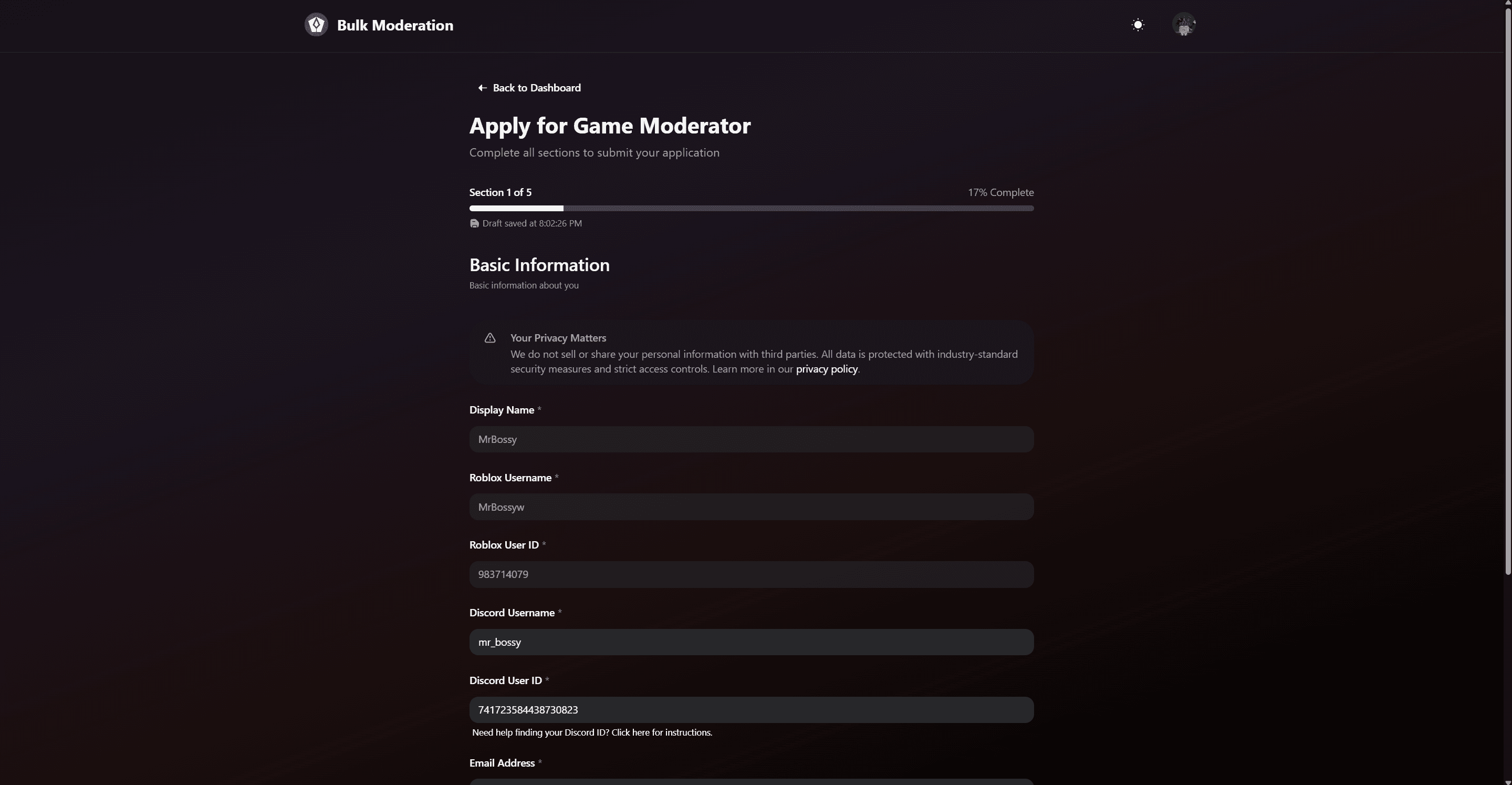The image size is (1512, 785).
Task: Open the privacy policy link
Action: pyautogui.click(x=827, y=369)
